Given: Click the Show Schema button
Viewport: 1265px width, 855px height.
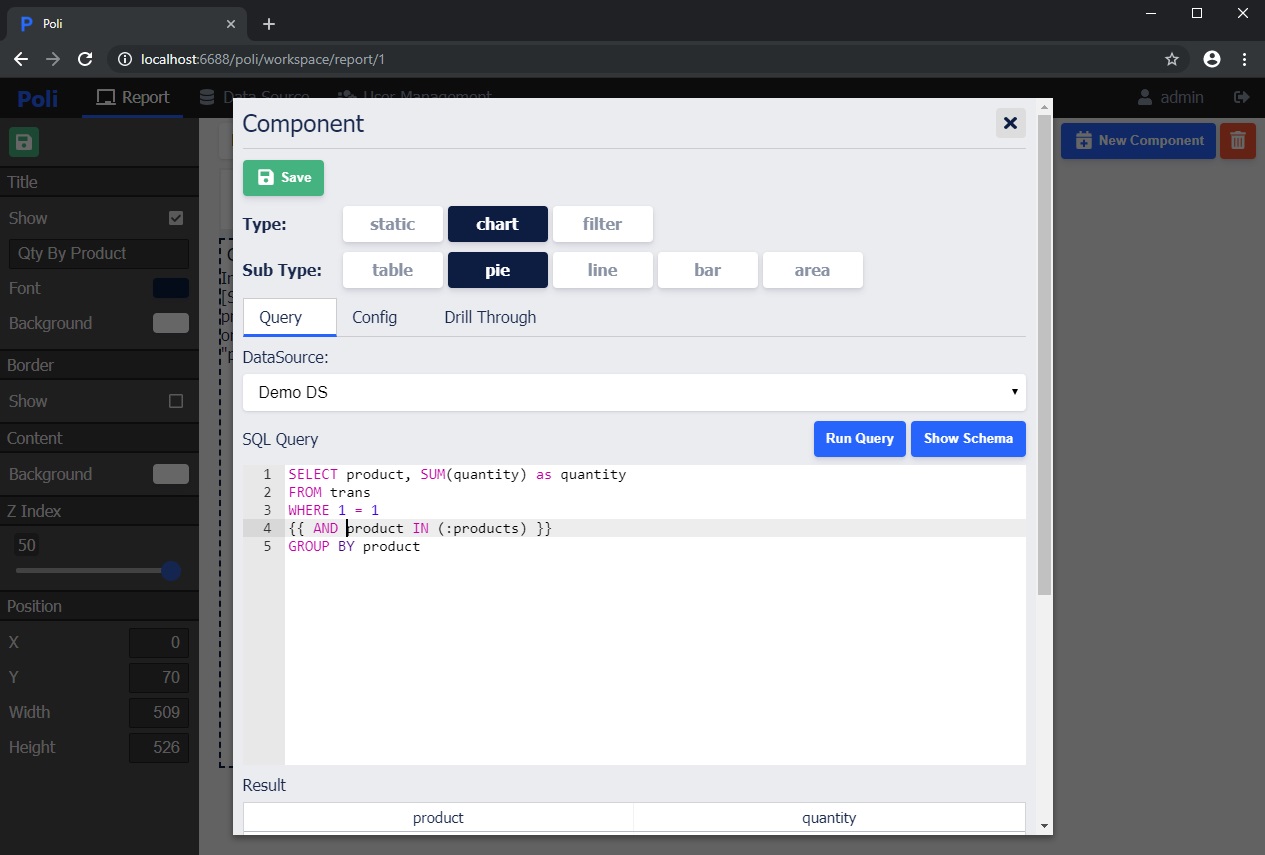Looking at the screenshot, I should click(x=967, y=438).
